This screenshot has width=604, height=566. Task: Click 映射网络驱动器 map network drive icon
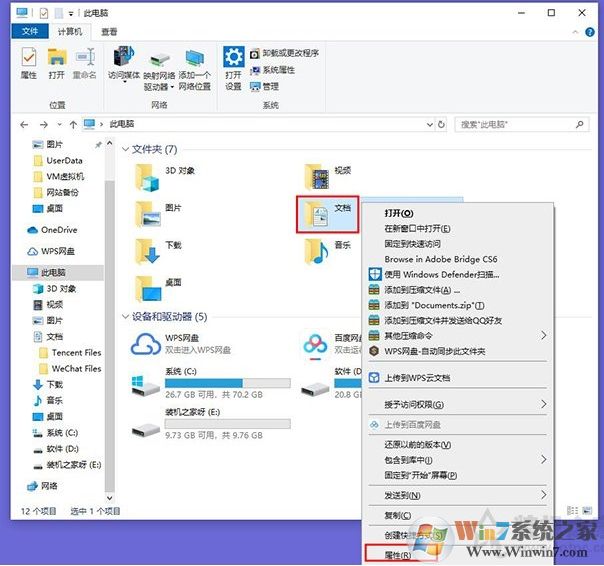pos(159,71)
